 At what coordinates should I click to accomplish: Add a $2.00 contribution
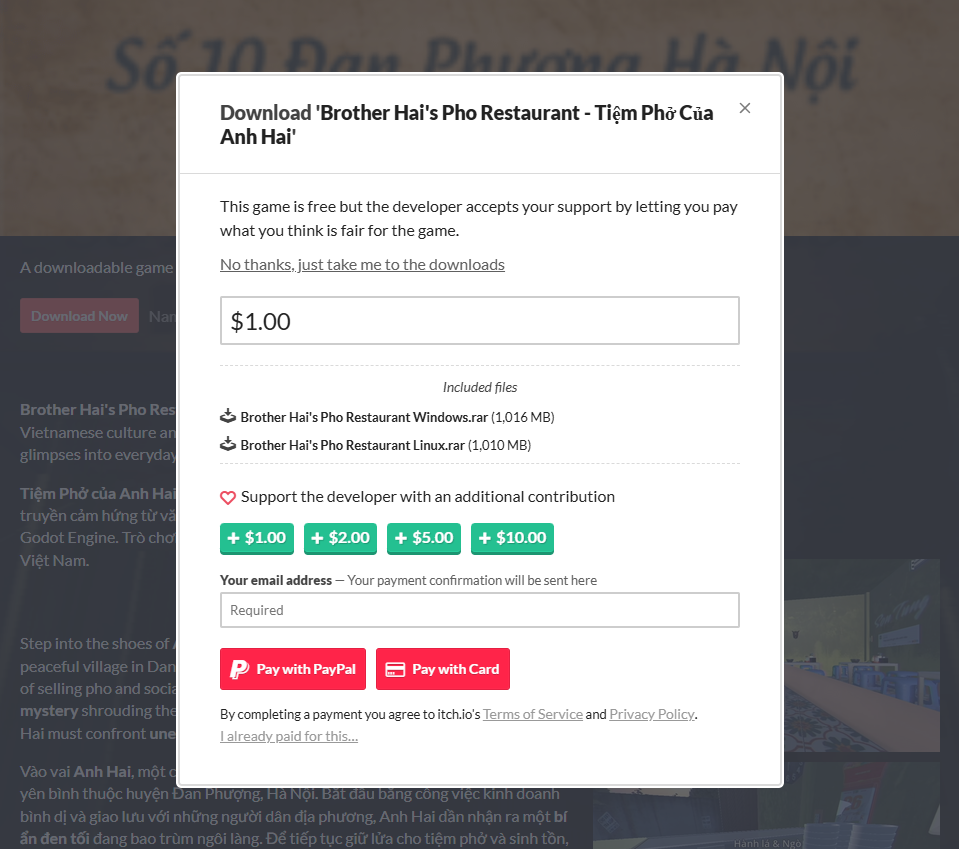(341, 538)
